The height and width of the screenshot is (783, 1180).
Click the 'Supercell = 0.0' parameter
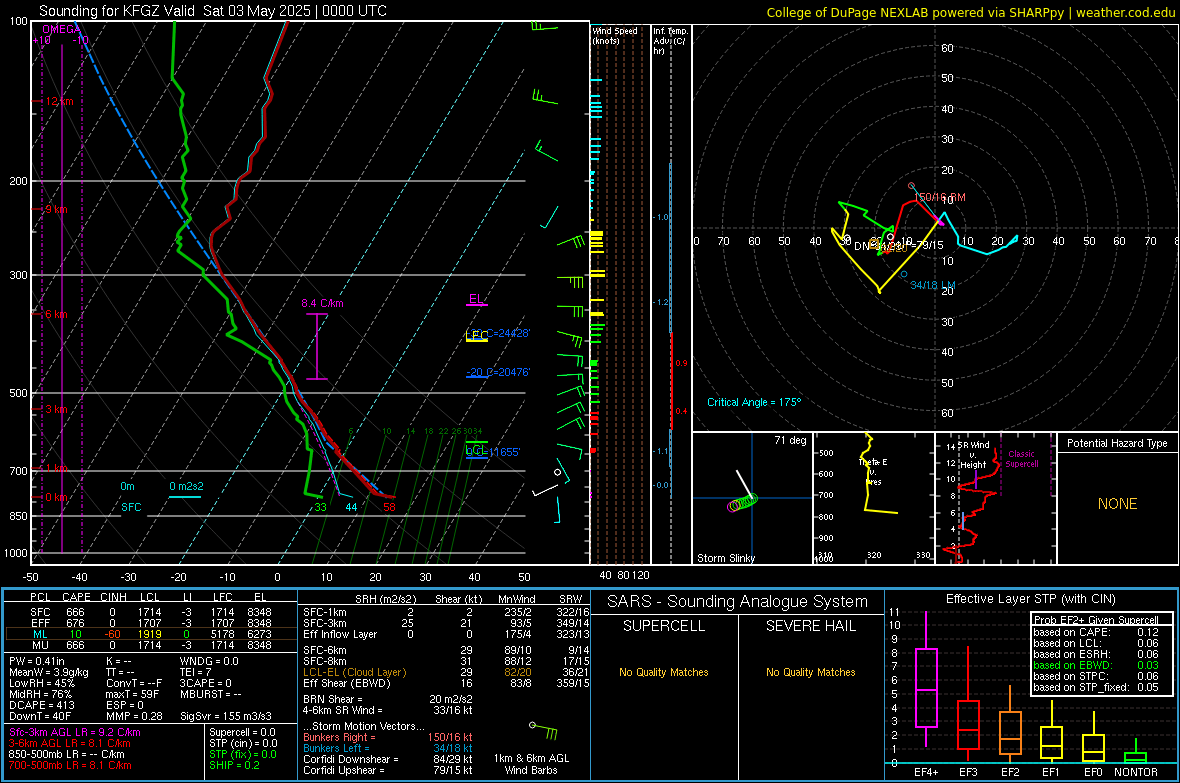click(242, 732)
